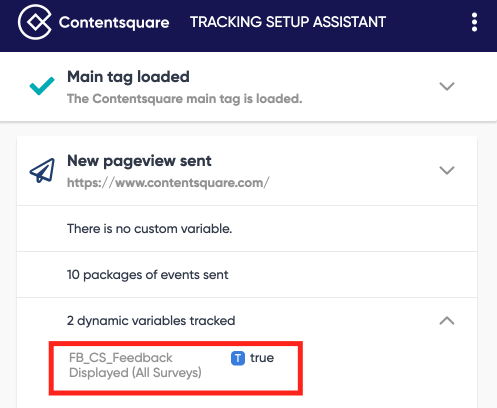Click 'The Contentsquare main tag is loaded' description
The height and width of the screenshot is (408, 497).
[184, 99]
